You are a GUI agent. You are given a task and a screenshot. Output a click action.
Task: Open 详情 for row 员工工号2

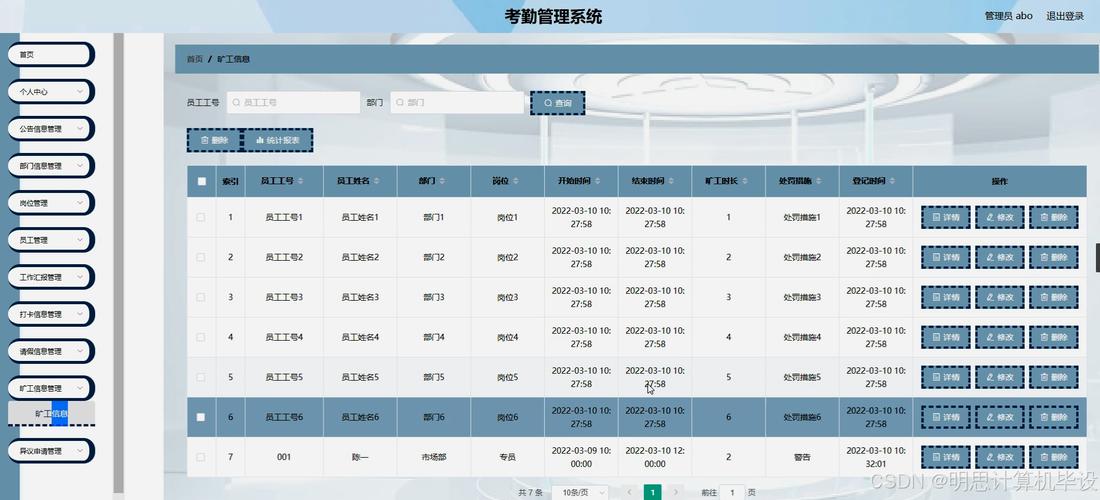click(945, 257)
